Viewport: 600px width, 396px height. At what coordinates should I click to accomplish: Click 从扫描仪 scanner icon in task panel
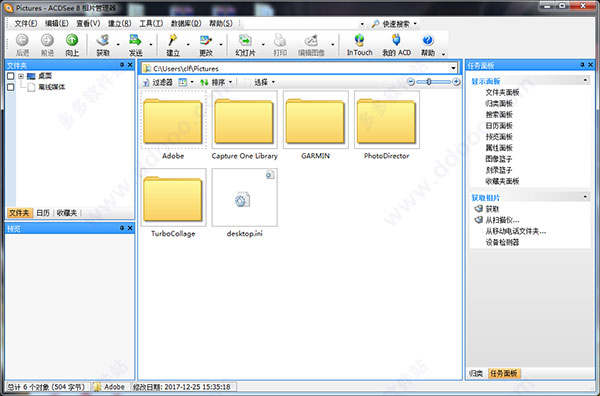[x=478, y=220]
